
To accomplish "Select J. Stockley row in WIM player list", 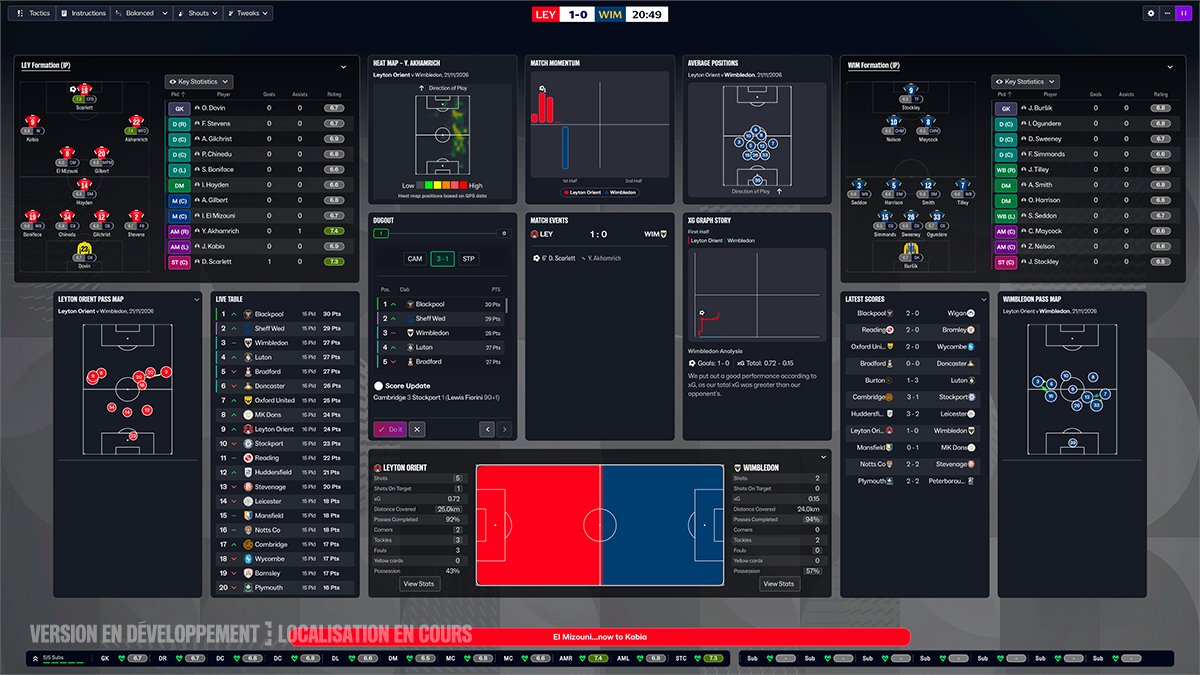I will [1084, 262].
